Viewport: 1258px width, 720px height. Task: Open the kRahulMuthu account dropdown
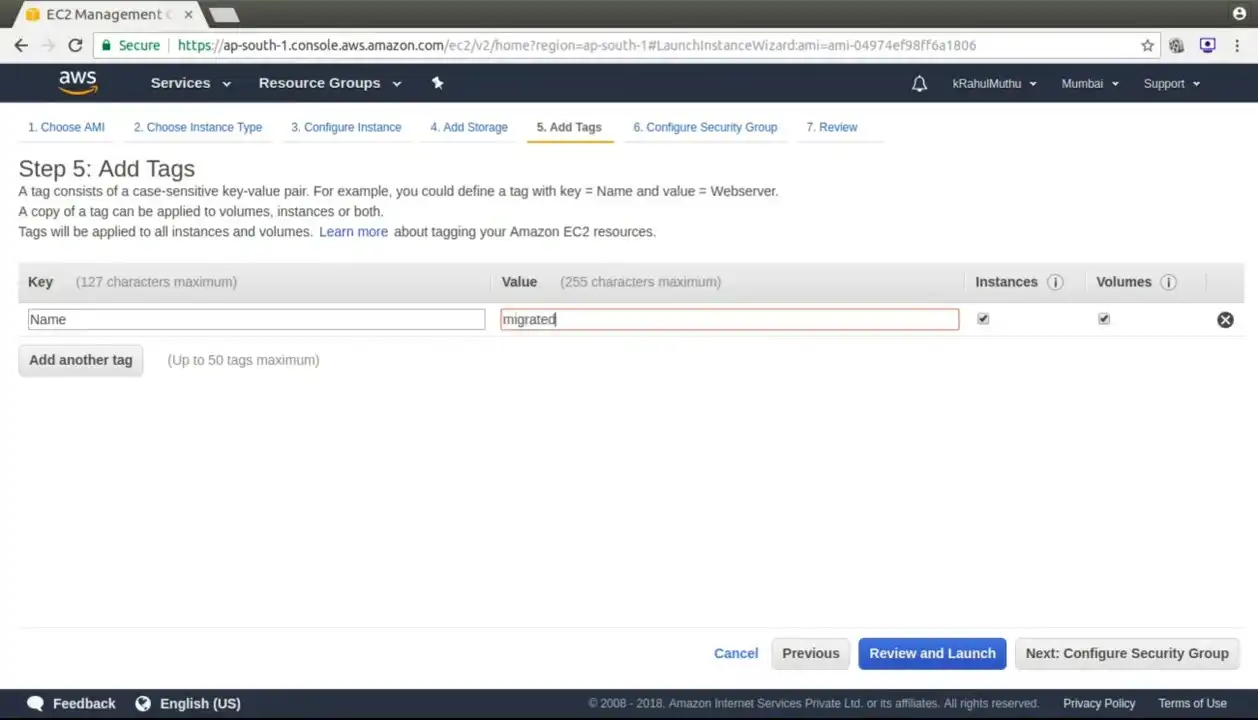click(x=995, y=84)
